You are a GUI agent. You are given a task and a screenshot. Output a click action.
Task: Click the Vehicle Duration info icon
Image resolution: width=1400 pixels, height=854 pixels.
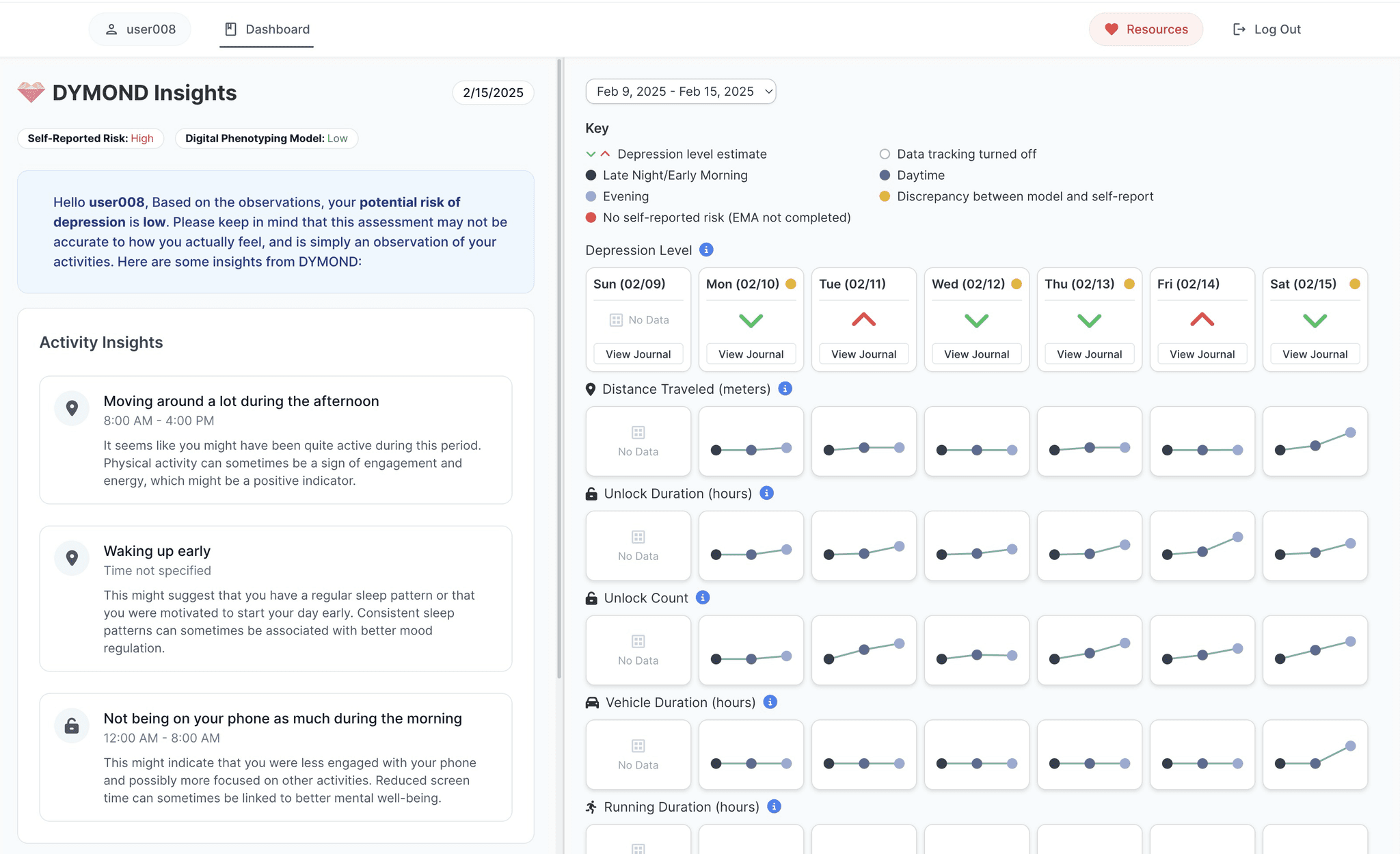click(x=770, y=702)
